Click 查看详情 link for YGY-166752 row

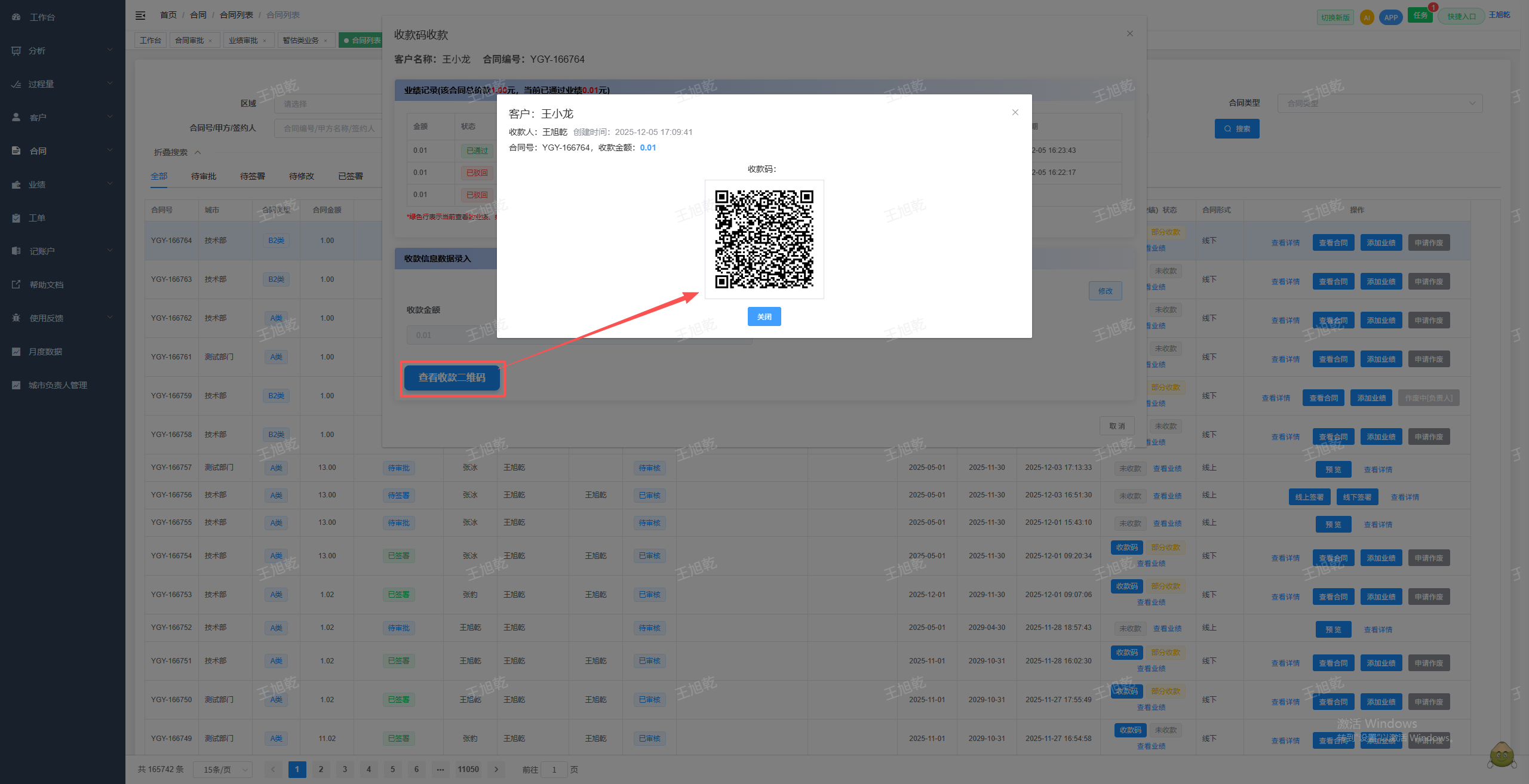pos(1378,630)
